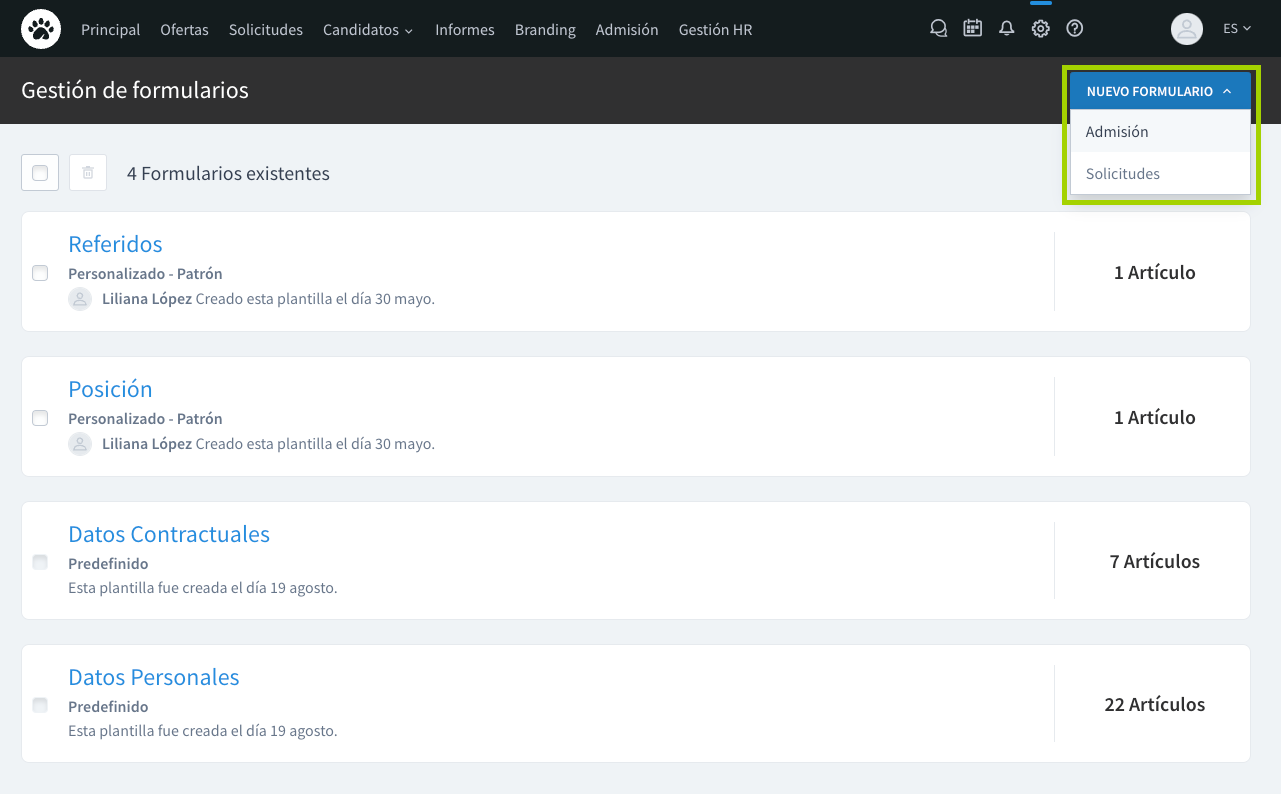Toggle the select all forms checkbox
This screenshot has height=794, width=1281.
pos(40,173)
